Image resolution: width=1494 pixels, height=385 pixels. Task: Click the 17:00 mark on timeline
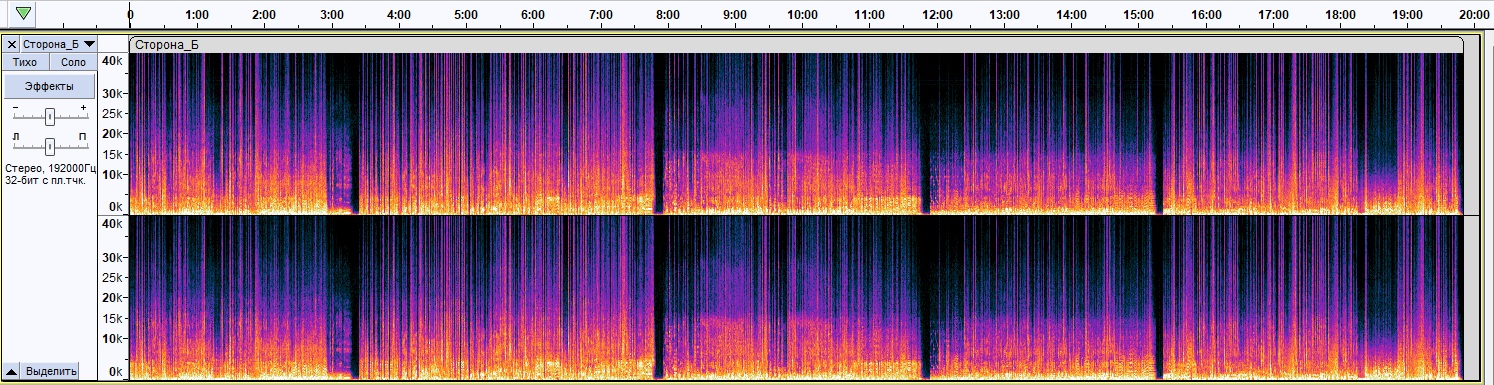point(1273,15)
